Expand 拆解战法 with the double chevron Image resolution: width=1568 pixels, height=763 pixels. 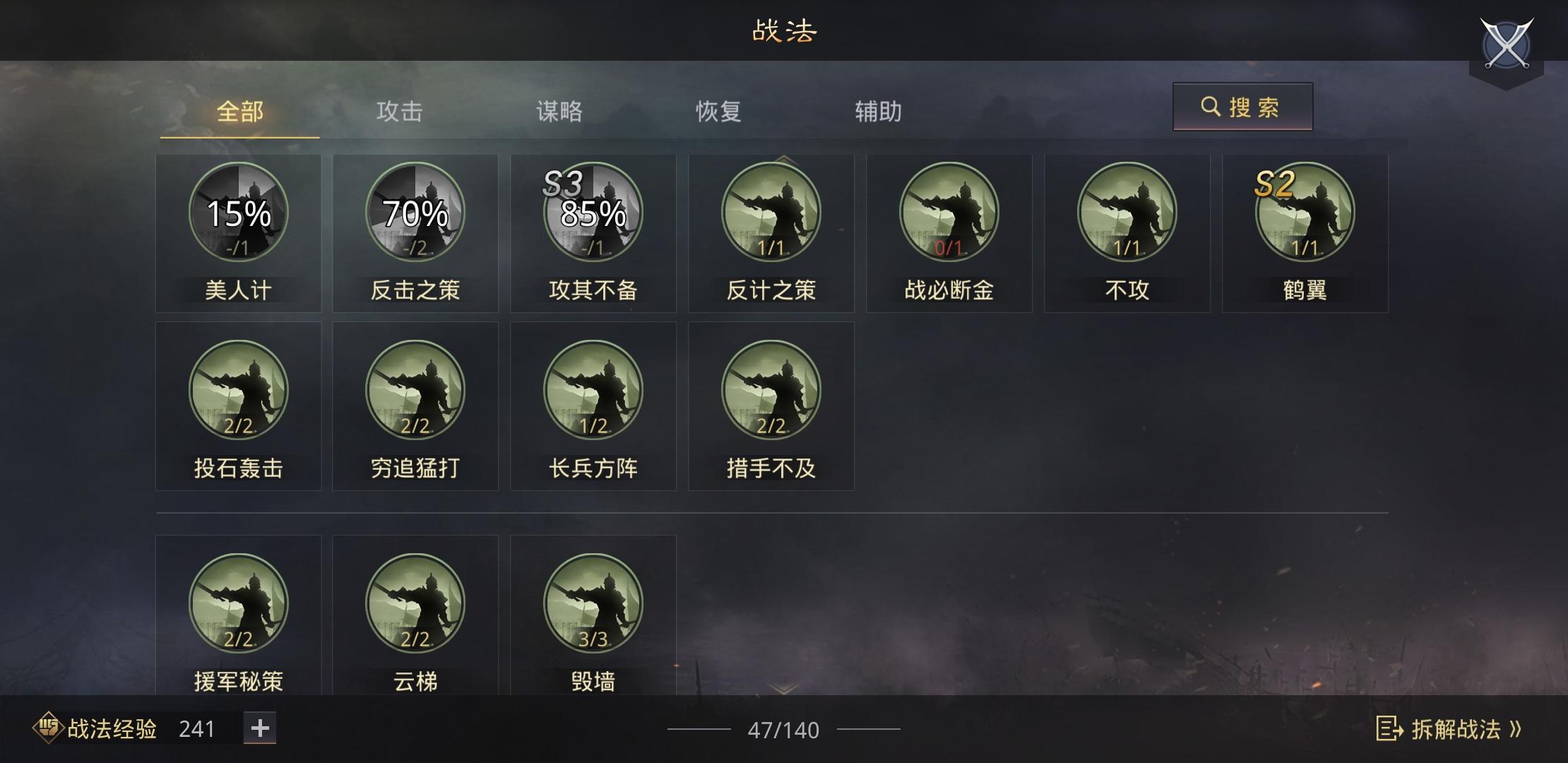1516,729
